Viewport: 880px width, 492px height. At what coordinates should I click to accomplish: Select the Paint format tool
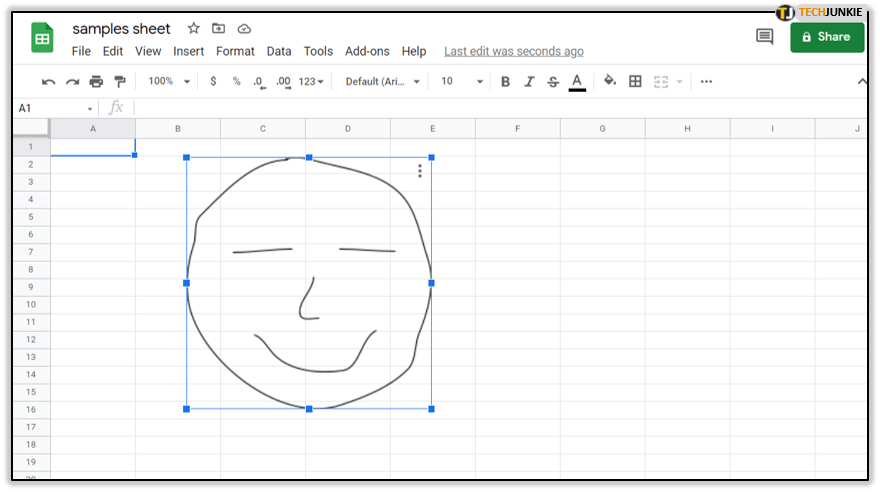point(120,82)
